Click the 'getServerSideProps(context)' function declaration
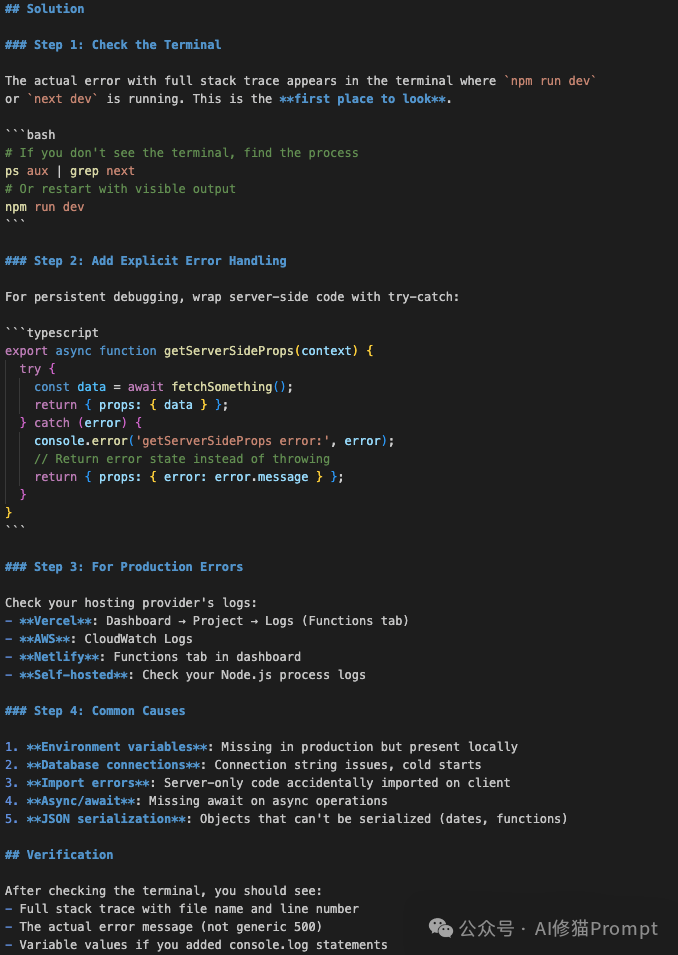The height and width of the screenshot is (955, 678). coord(189,351)
